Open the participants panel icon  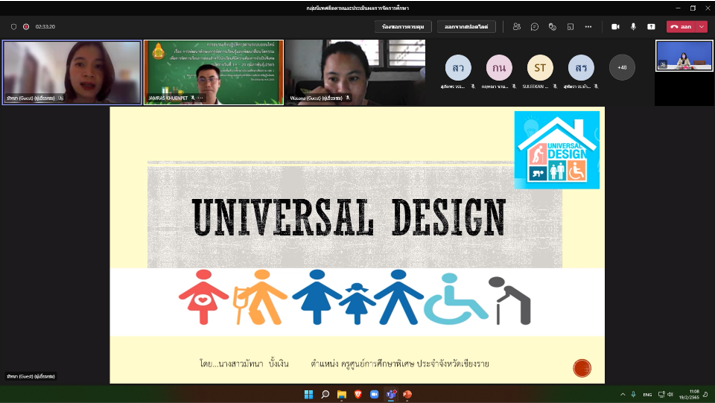tap(517, 27)
